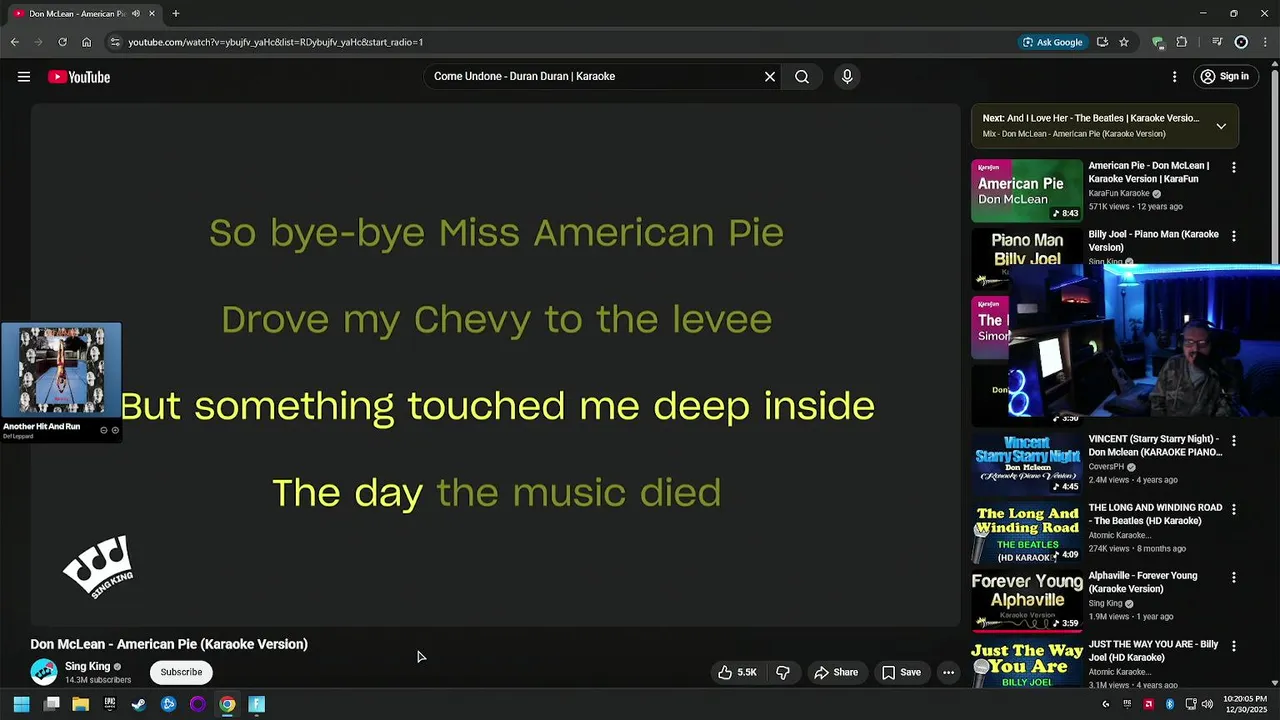This screenshot has height=720, width=1280.
Task: Open Alphaville Forever Young karaoke title
Action: tap(1143, 582)
